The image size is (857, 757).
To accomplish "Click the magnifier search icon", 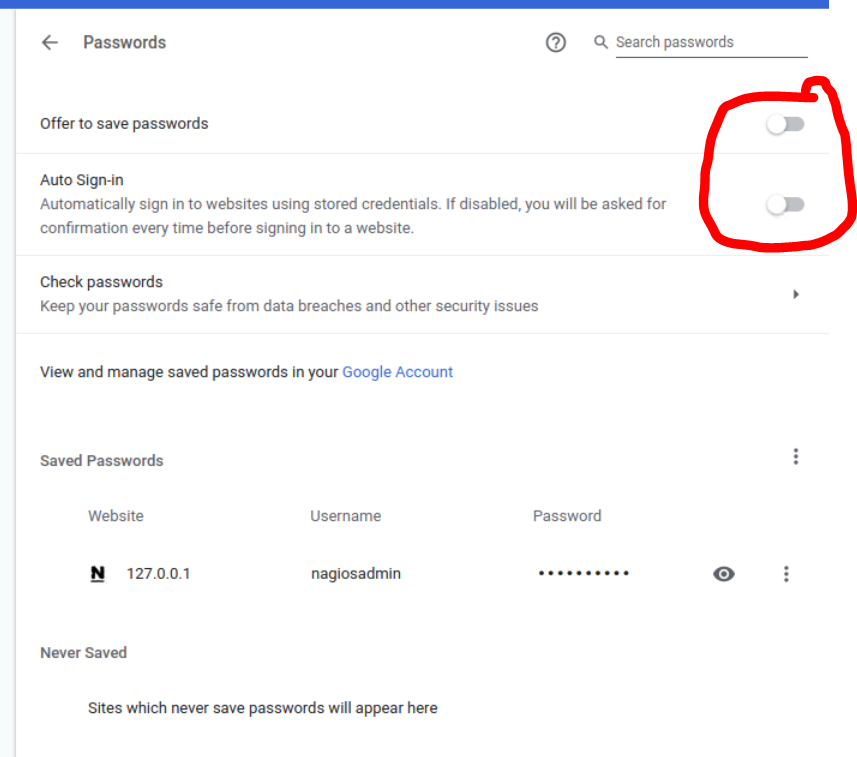I will pyautogui.click(x=601, y=42).
